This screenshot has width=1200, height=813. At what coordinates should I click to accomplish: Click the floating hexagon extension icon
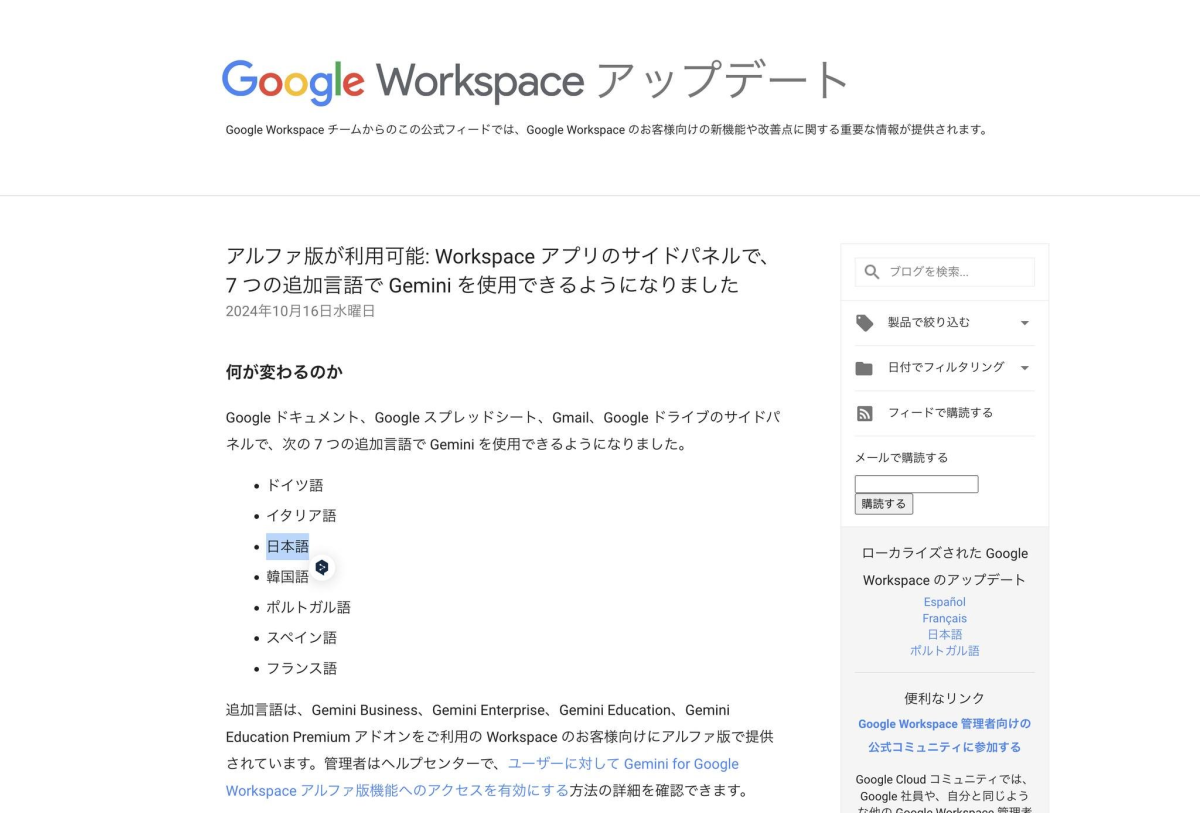[x=322, y=567]
